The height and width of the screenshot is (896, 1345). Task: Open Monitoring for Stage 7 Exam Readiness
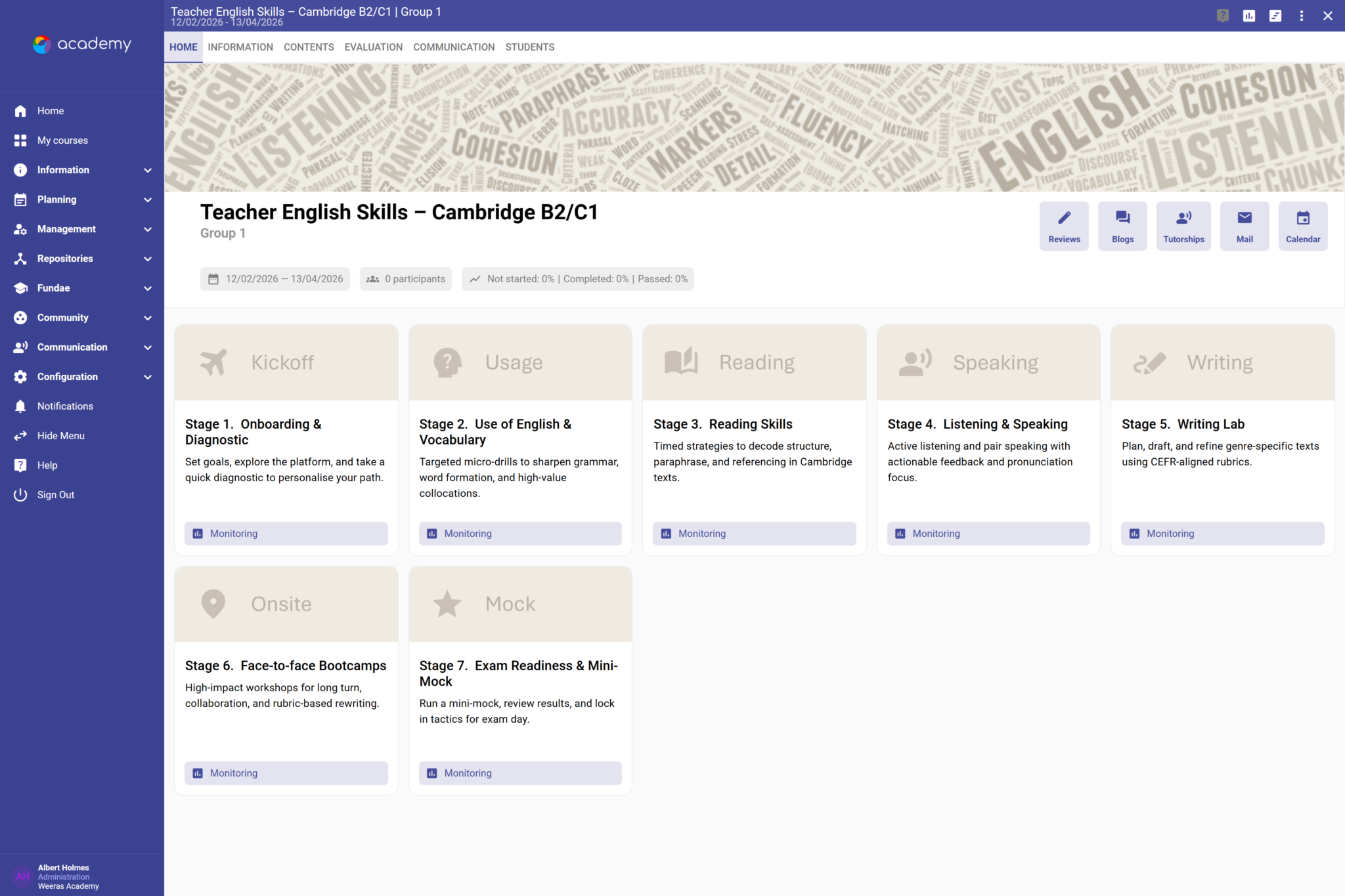tap(519, 773)
